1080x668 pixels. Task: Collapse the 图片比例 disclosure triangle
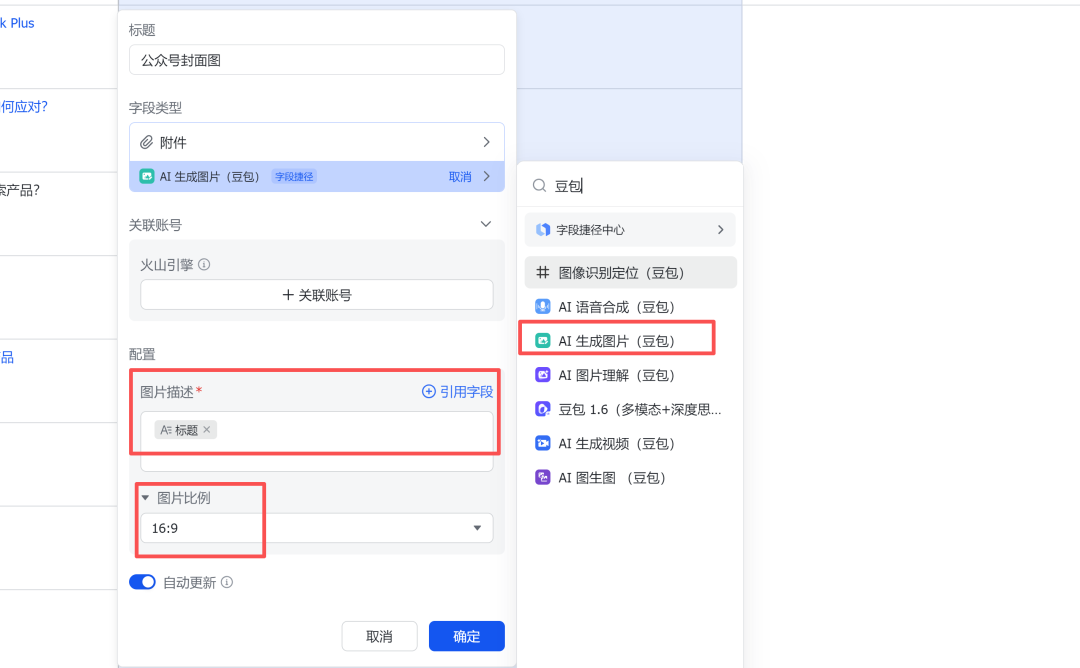coord(145,498)
